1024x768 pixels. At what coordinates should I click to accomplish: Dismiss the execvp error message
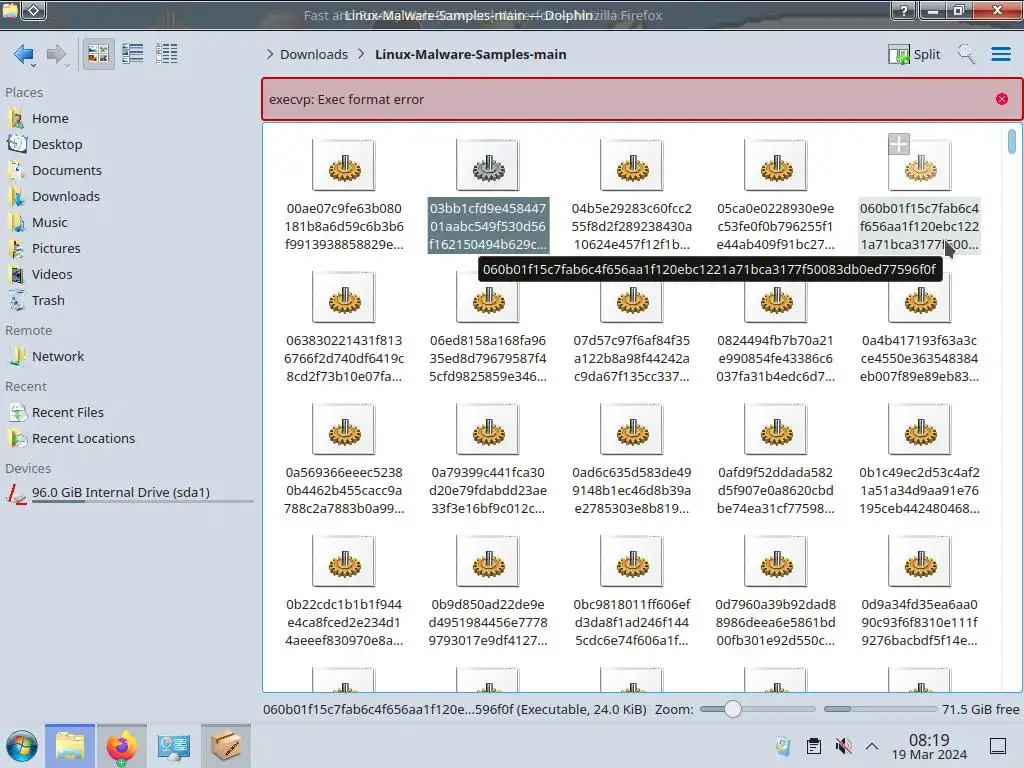[1002, 99]
